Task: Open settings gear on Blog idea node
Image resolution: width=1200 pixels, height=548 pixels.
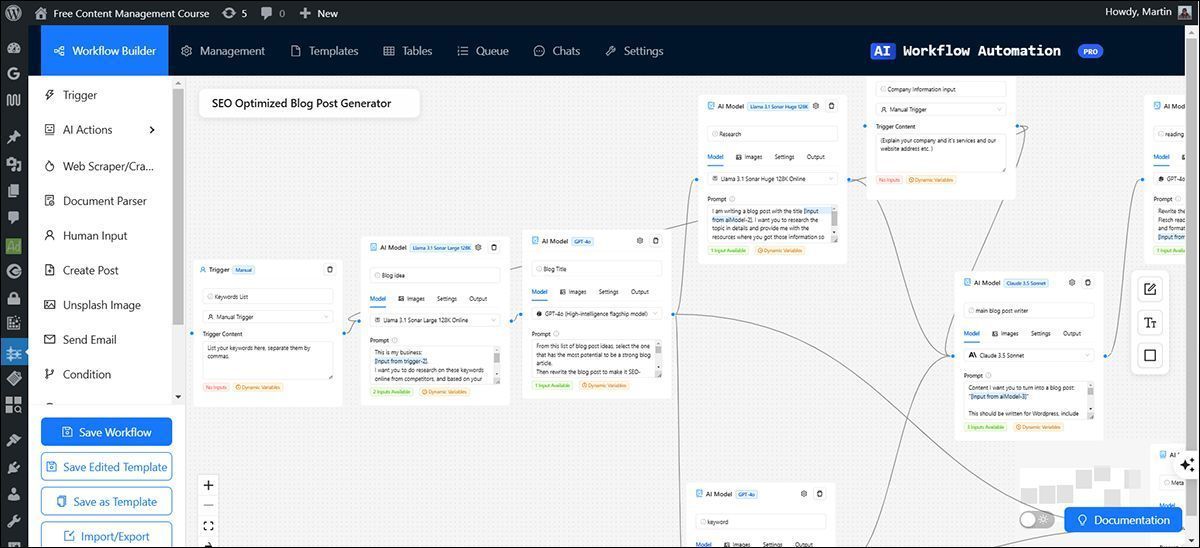Action: click(x=478, y=247)
